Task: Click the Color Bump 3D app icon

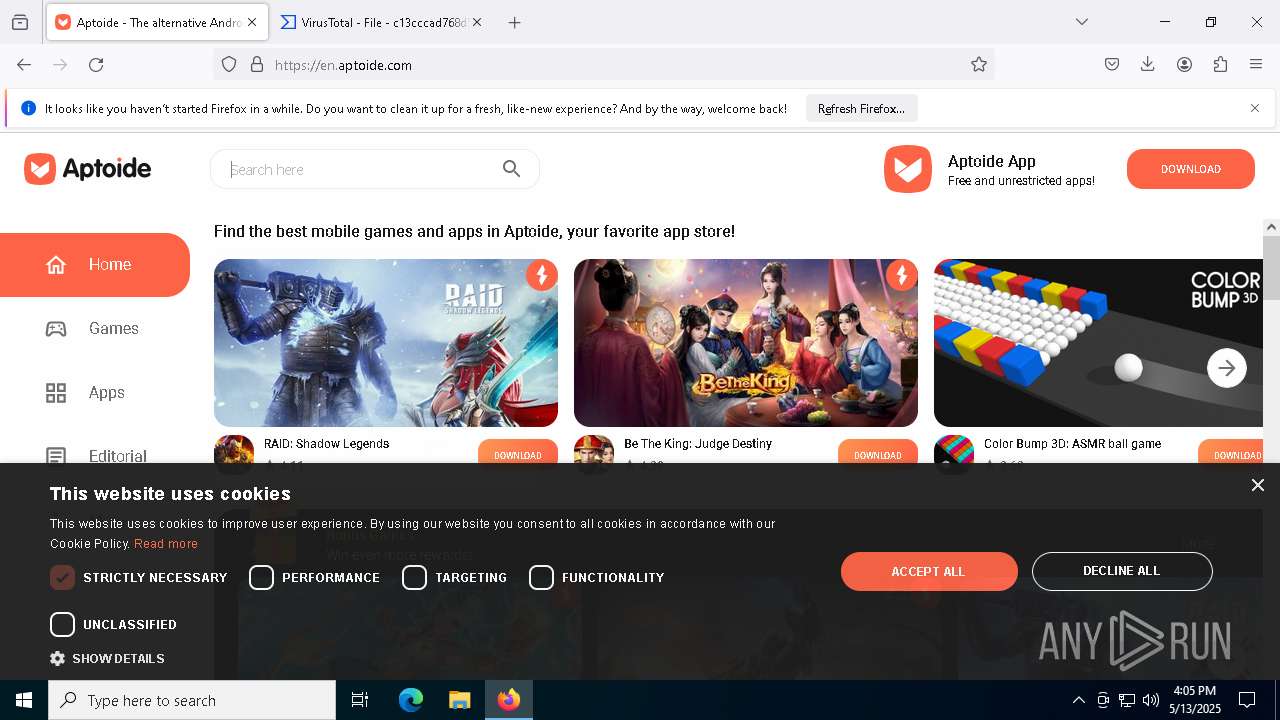Action: click(954, 450)
